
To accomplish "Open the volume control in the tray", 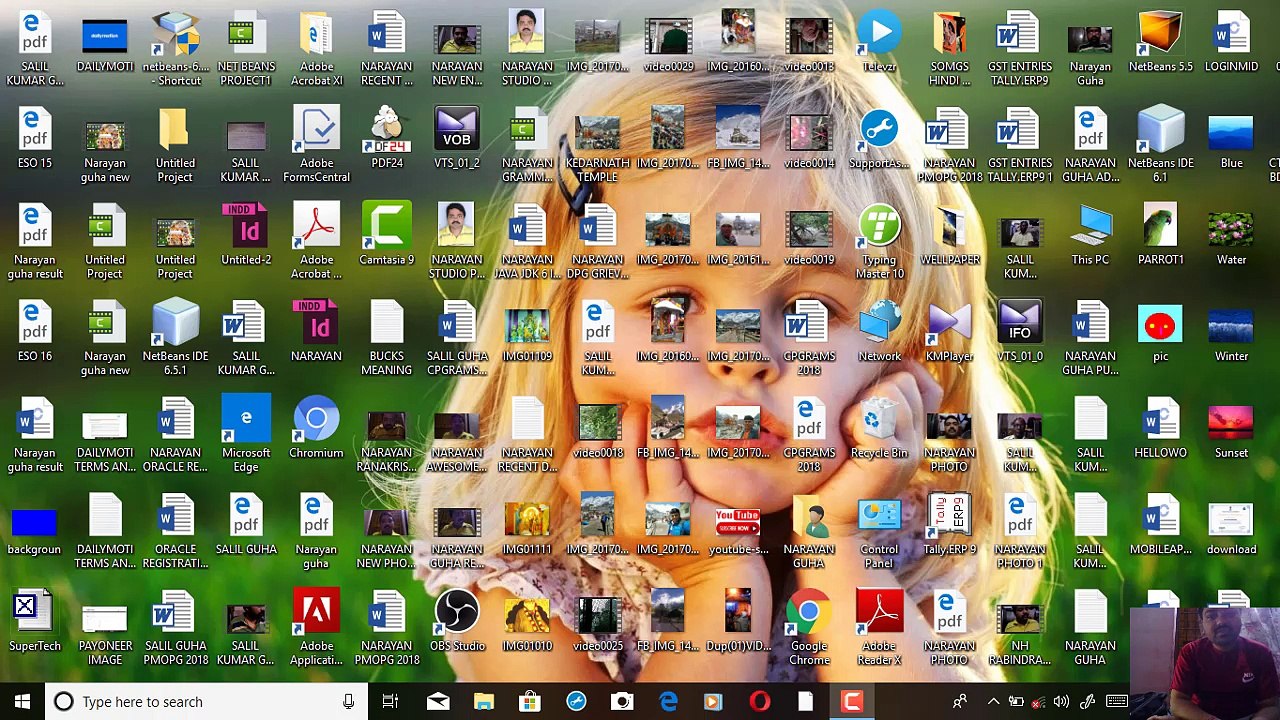I will pos(1062,702).
